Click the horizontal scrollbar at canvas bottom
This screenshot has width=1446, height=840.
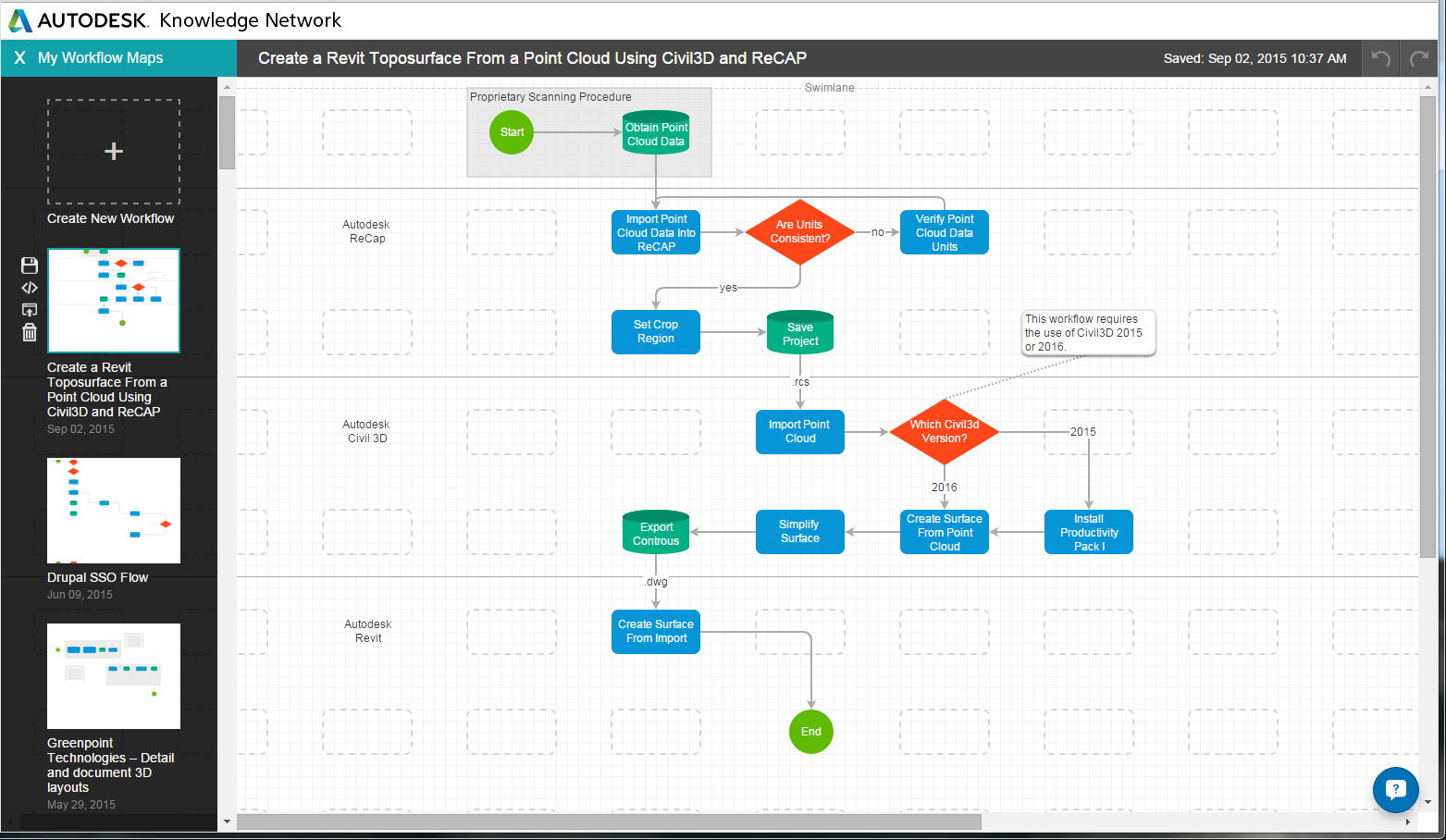tap(609, 821)
